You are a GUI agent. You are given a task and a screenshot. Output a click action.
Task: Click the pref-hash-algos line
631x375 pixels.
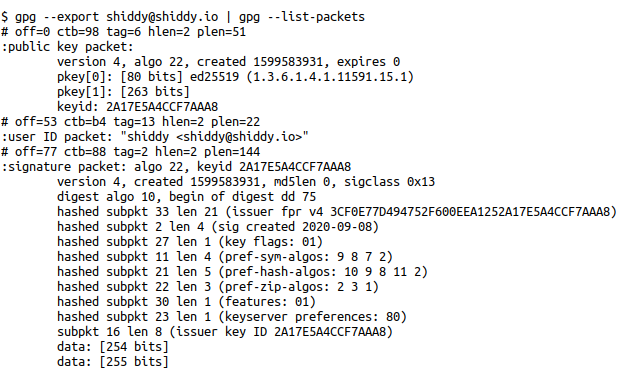(242, 272)
